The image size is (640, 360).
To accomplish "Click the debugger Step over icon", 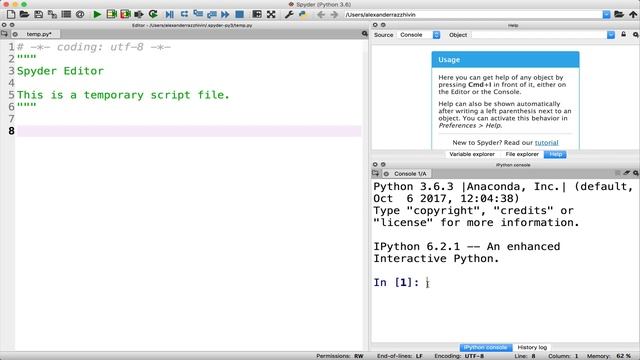I will click(x=184, y=14).
